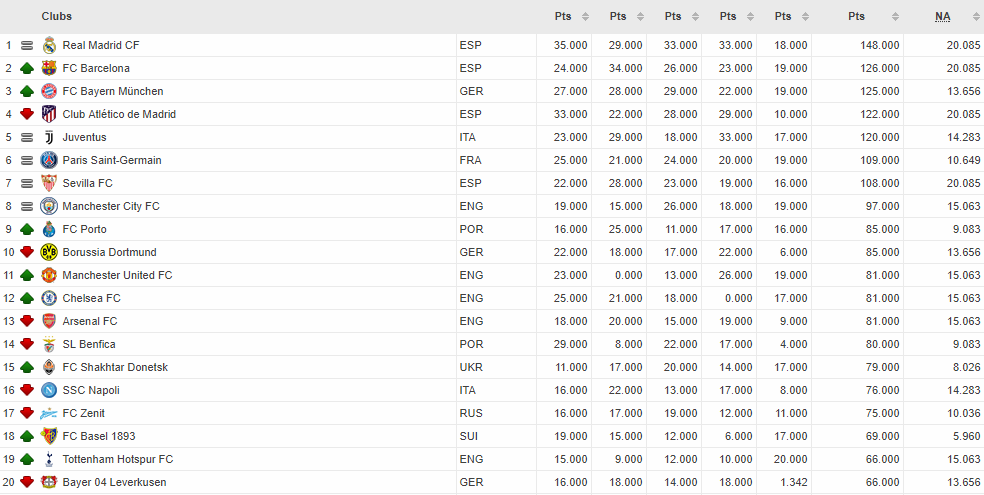Click the Paris Saint-Germain crest icon
This screenshot has height=495, width=984.
(x=49, y=160)
